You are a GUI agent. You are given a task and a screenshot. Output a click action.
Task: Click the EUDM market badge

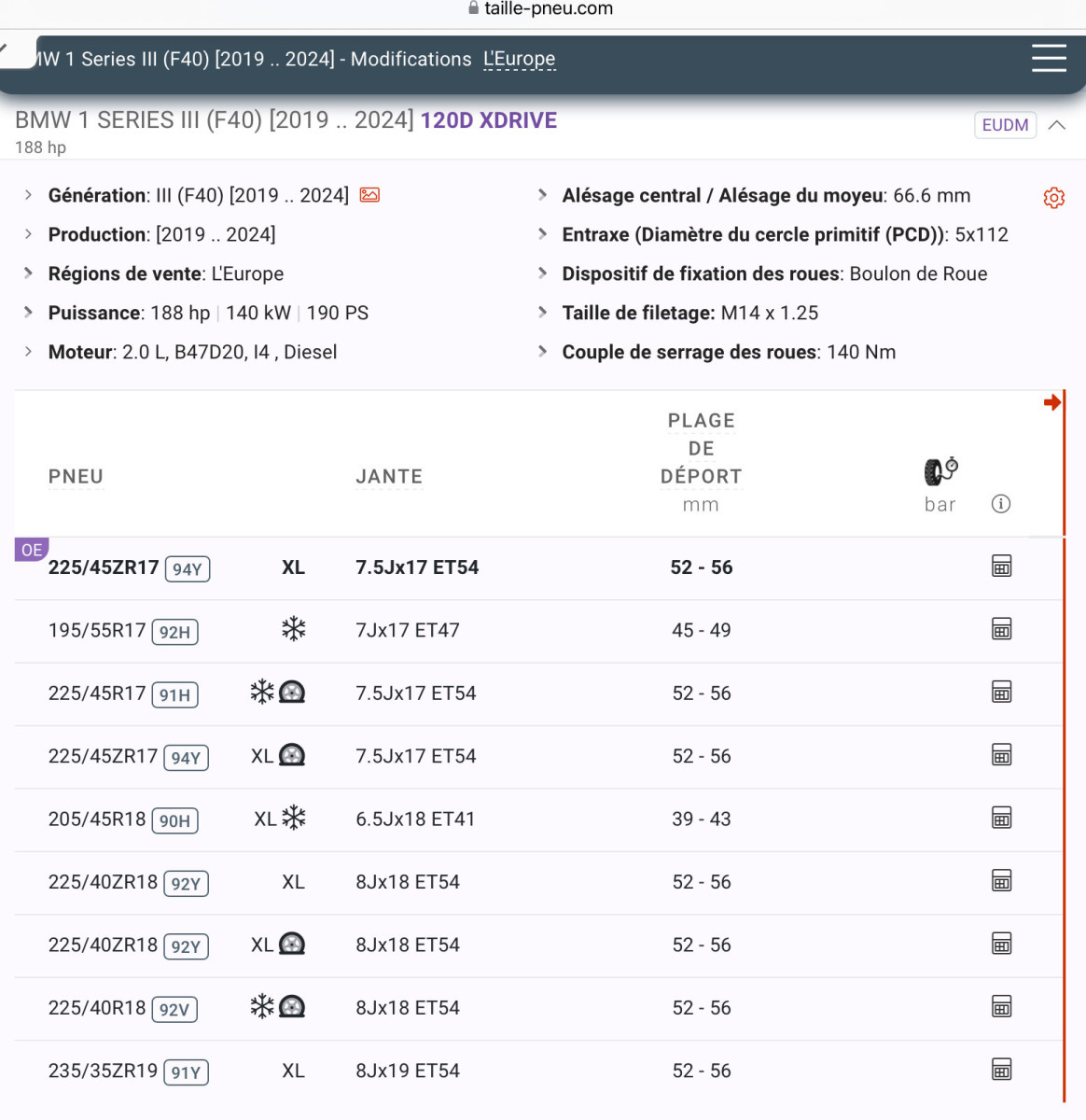(x=1005, y=125)
